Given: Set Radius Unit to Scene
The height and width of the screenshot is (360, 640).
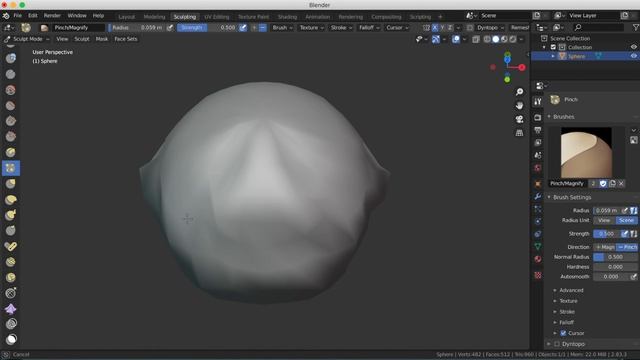Looking at the screenshot, I should click(626, 220).
